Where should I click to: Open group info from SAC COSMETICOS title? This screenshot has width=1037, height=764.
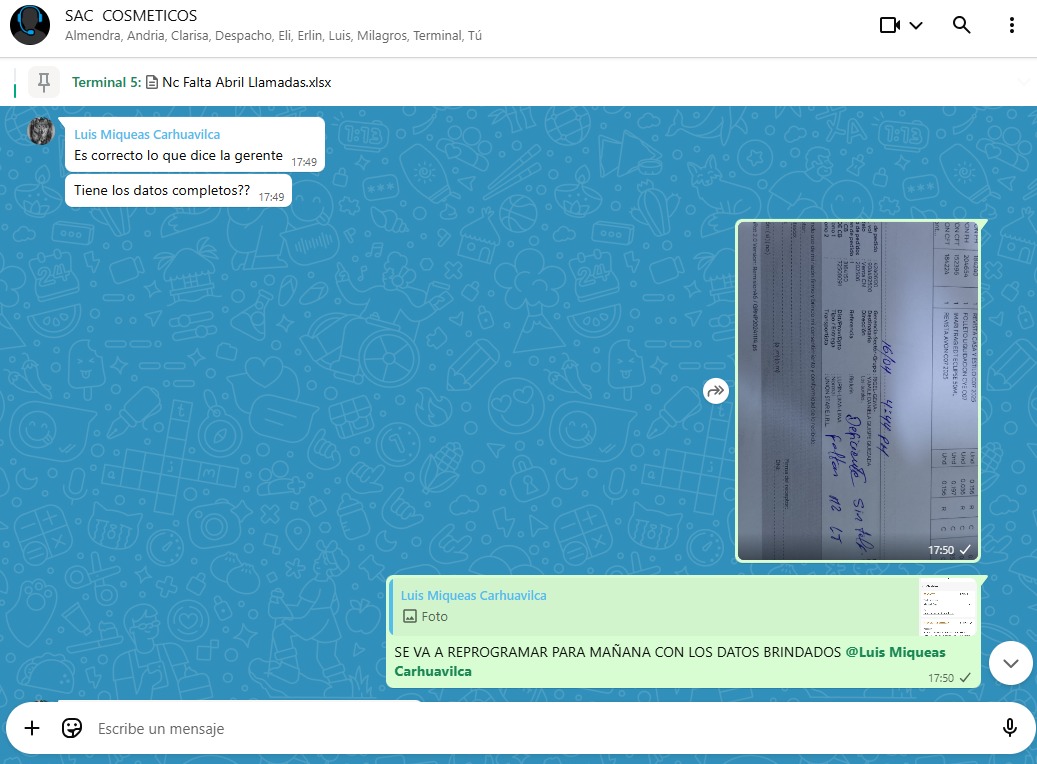pos(131,16)
